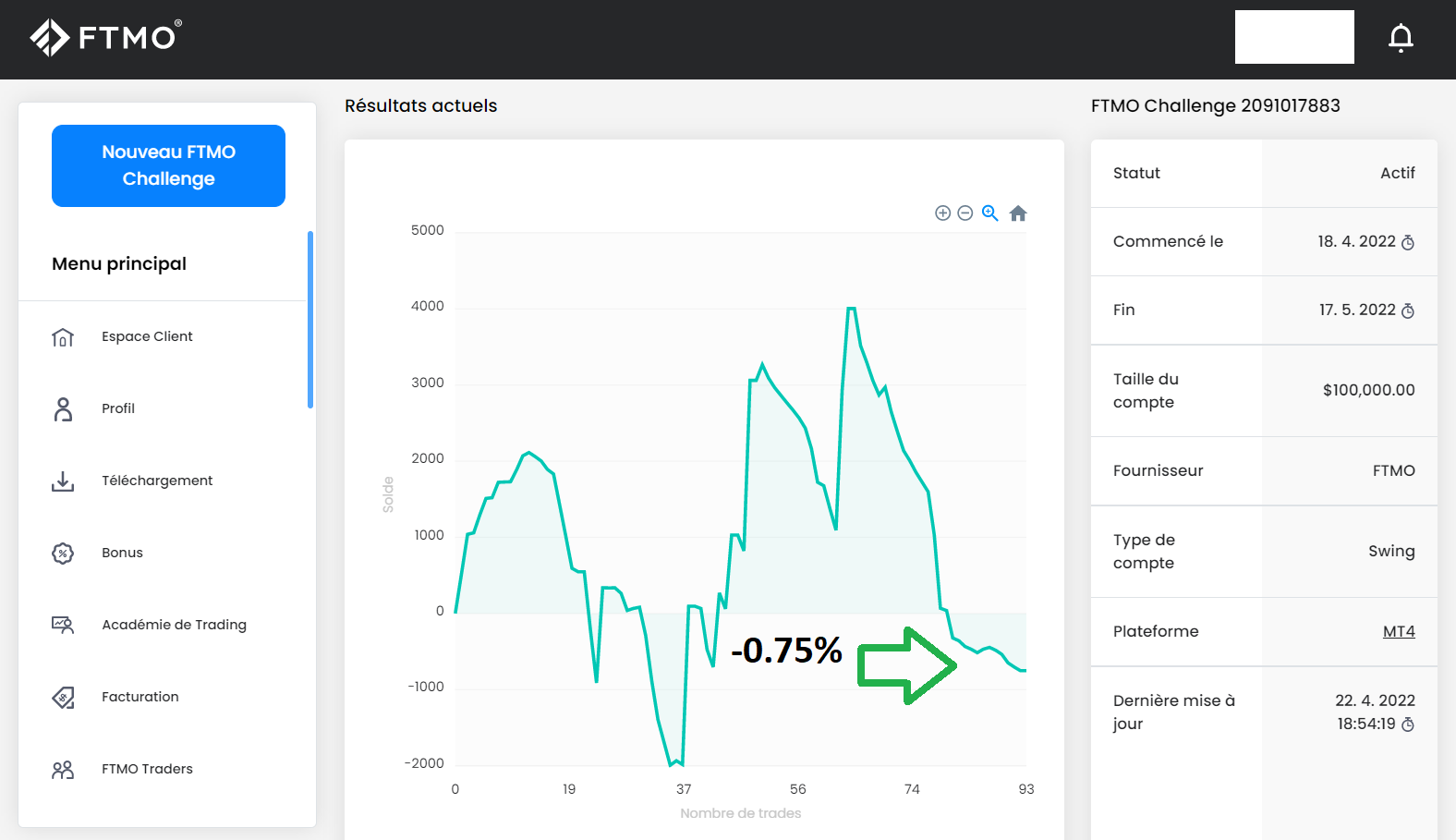Open the notifications bell
This screenshot has width=1456, height=840.
[1401, 38]
